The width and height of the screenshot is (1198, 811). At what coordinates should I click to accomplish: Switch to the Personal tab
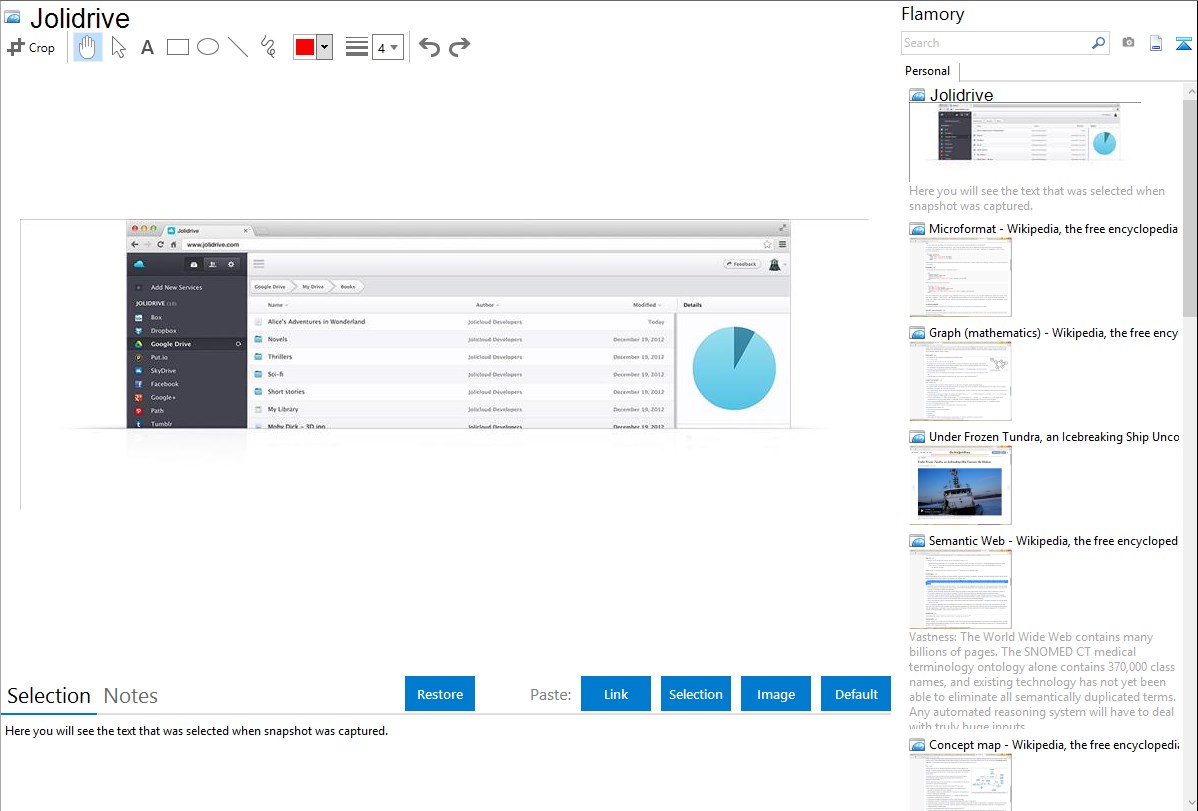click(927, 71)
